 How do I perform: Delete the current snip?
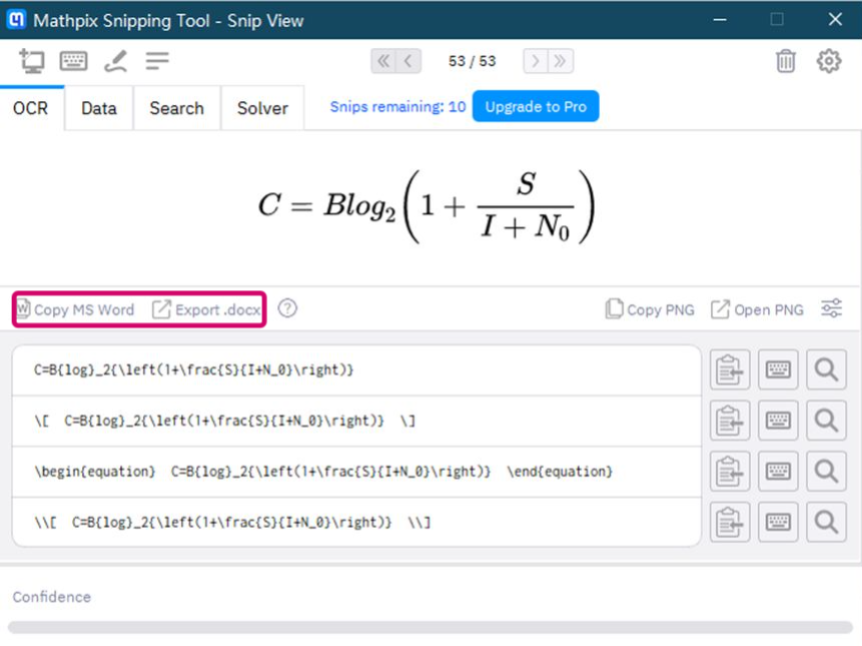pos(785,61)
